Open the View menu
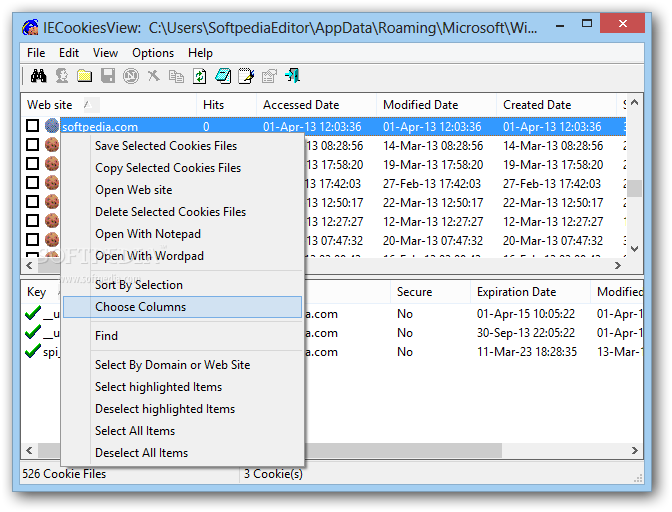Screen dimensions: 672x512 105,53
